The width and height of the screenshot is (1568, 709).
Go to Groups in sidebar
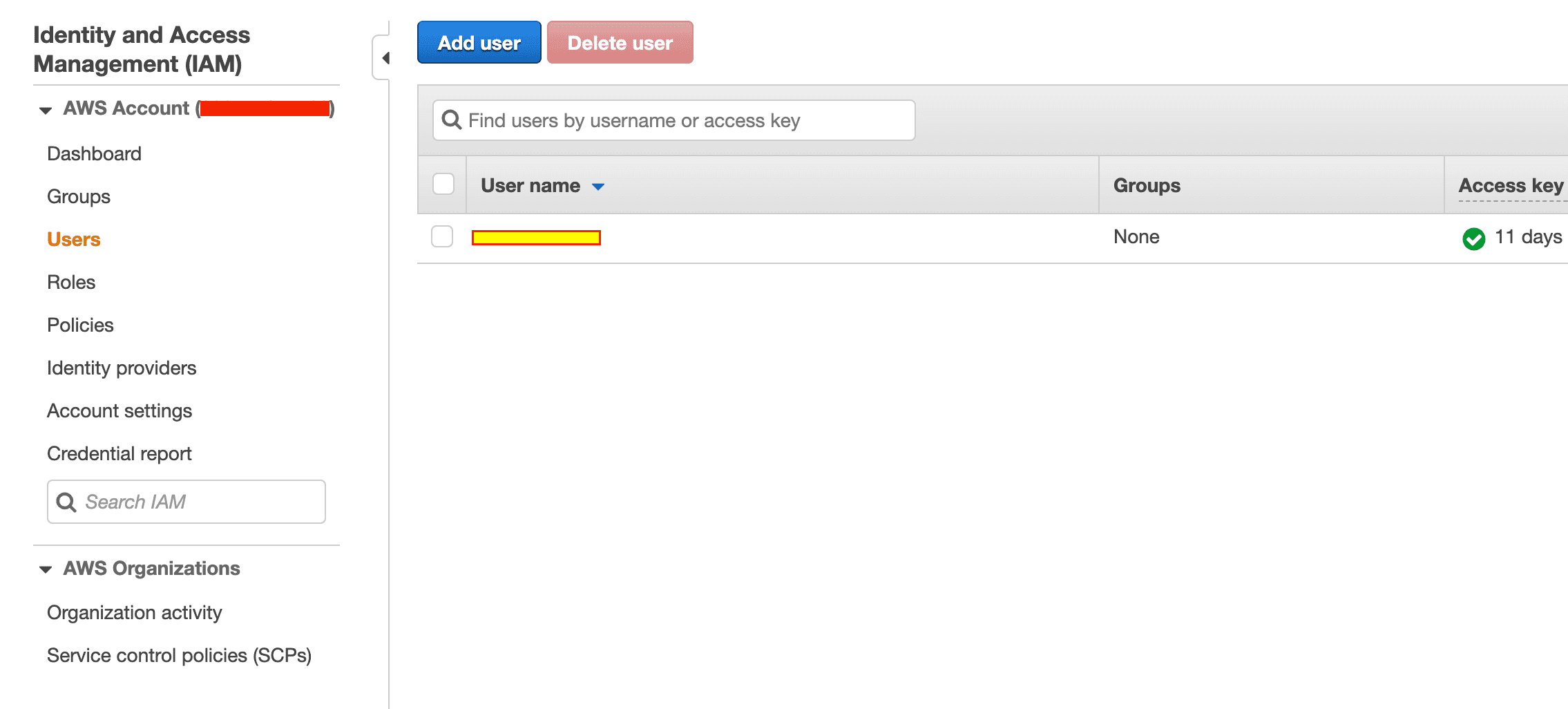pyautogui.click(x=79, y=196)
